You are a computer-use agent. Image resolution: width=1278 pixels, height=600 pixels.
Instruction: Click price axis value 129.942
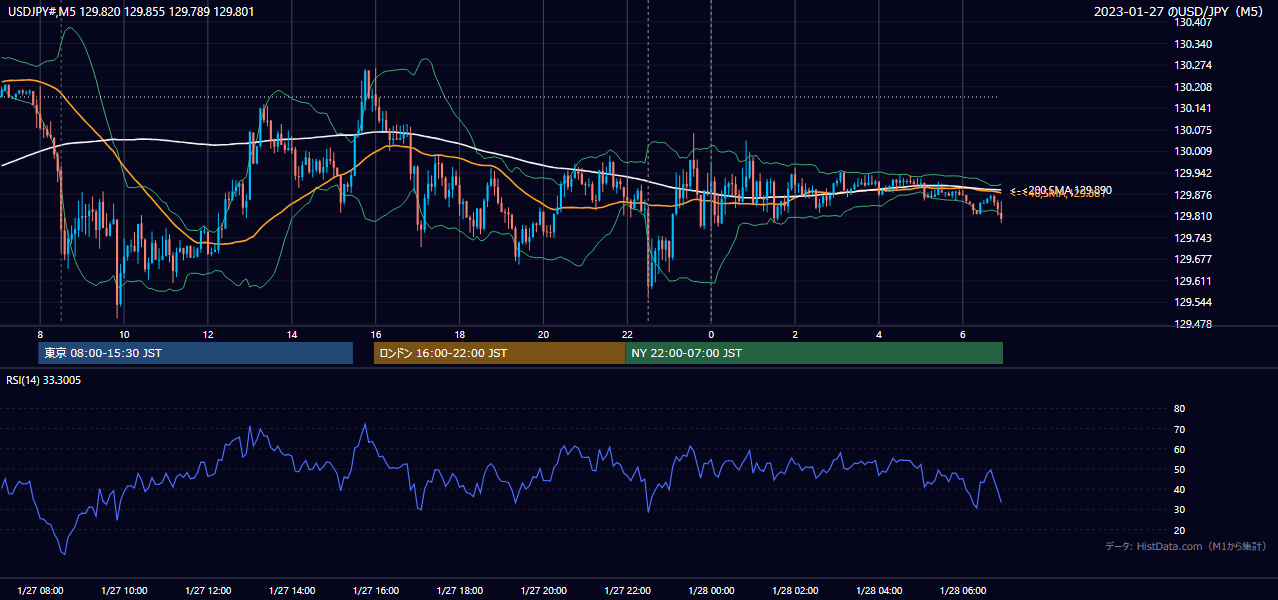point(1192,173)
